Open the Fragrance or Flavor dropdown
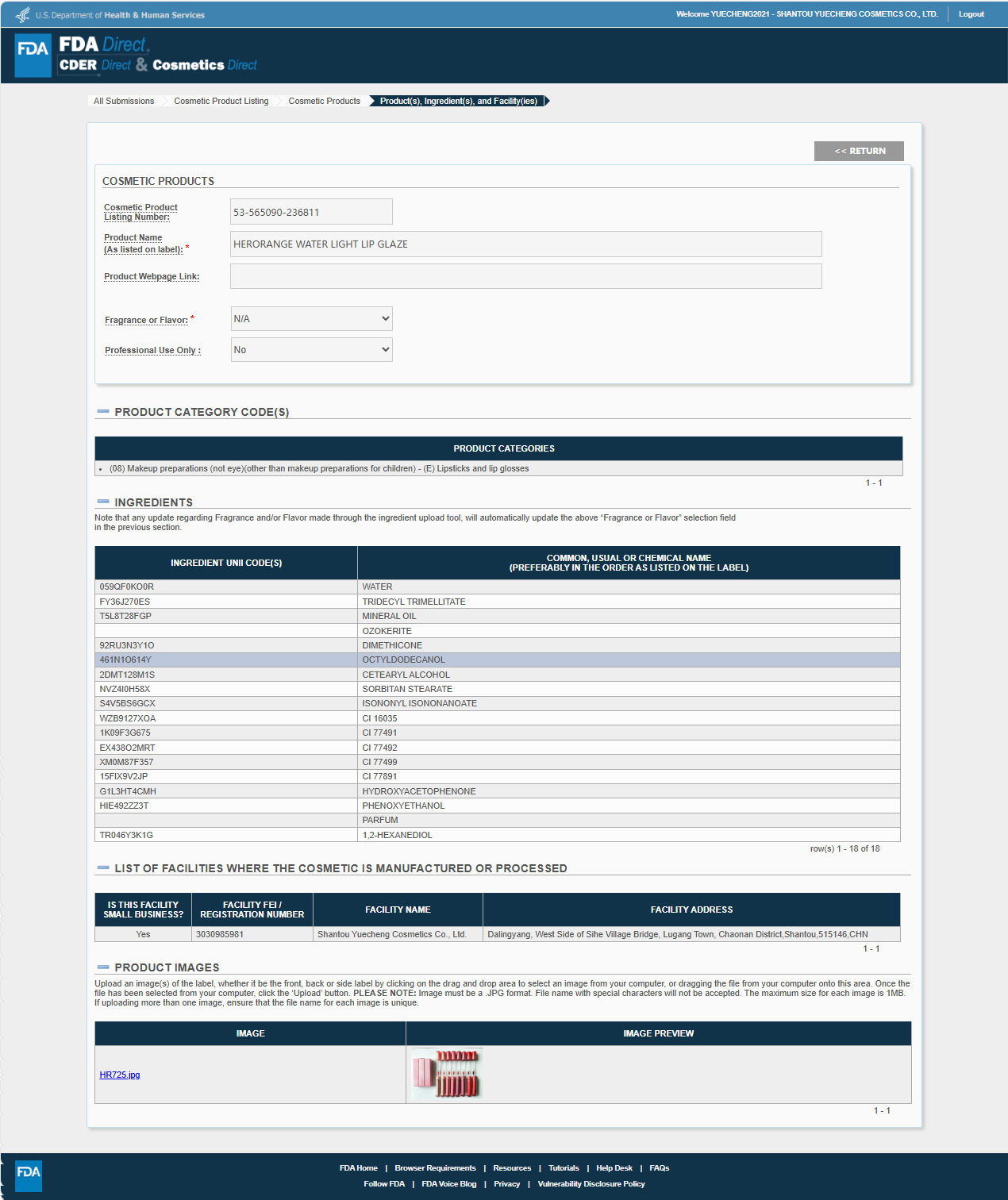 [311, 318]
